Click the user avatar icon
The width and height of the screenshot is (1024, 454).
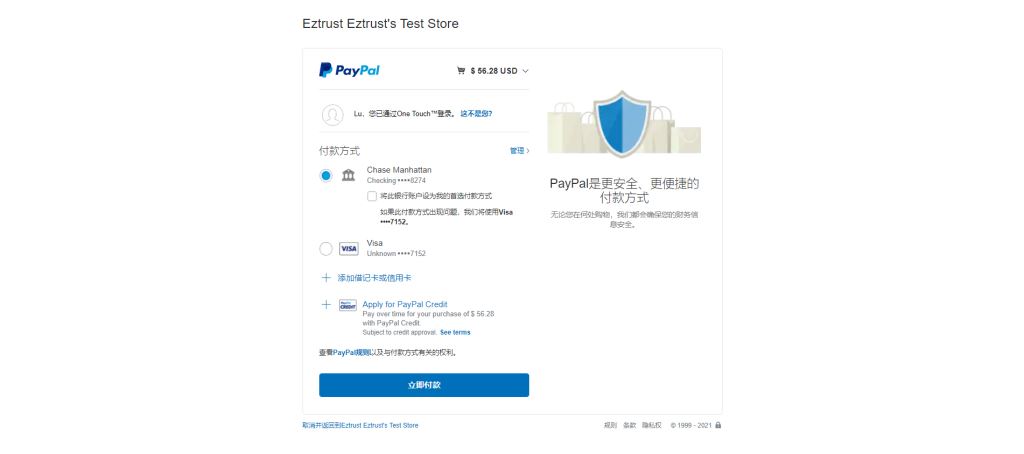point(332,114)
